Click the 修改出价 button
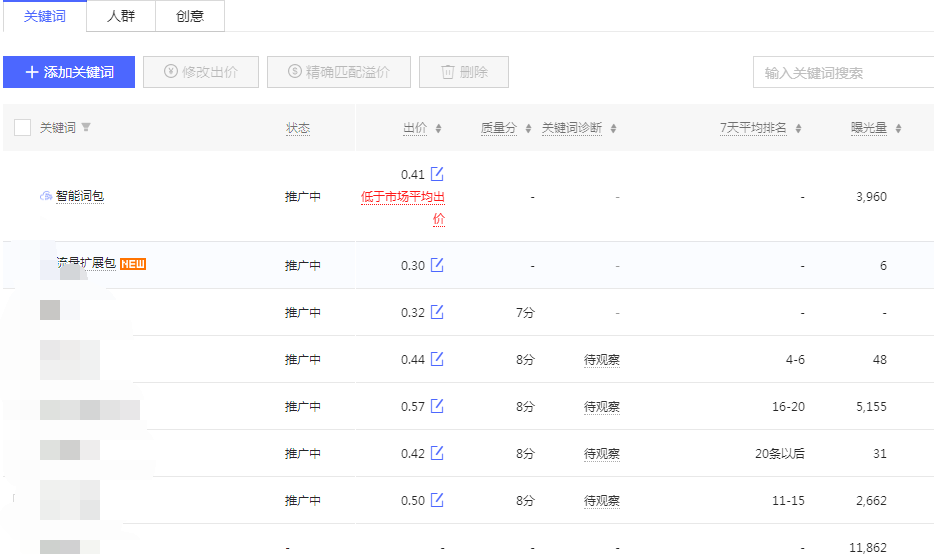The height and width of the screenshot is (554, 934). click(x=201, y=72)
